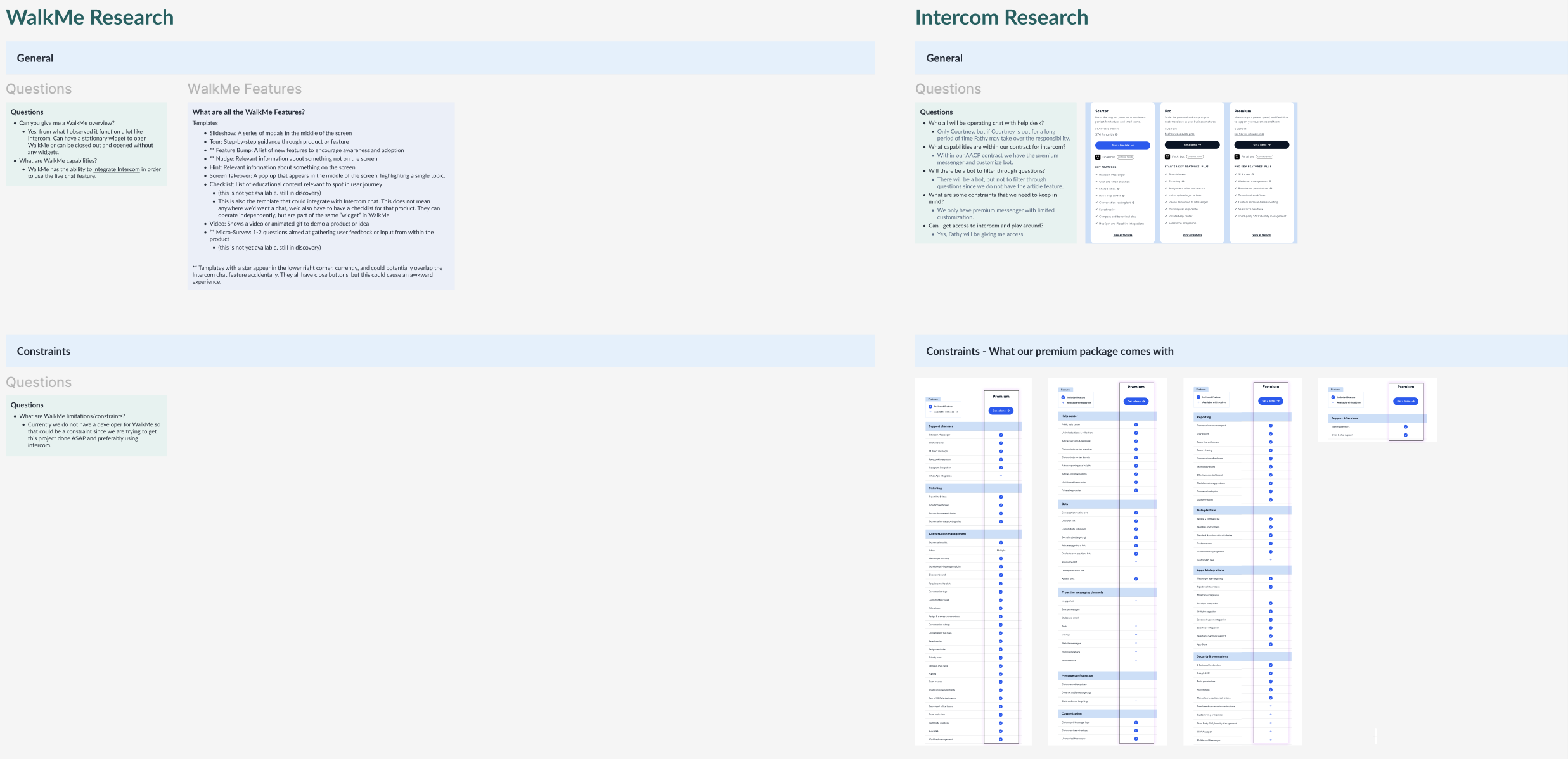Click info icon beside $74 / month price
Image resolution: width=1568 pixels, height=759 pixels.
(1117, 134)
